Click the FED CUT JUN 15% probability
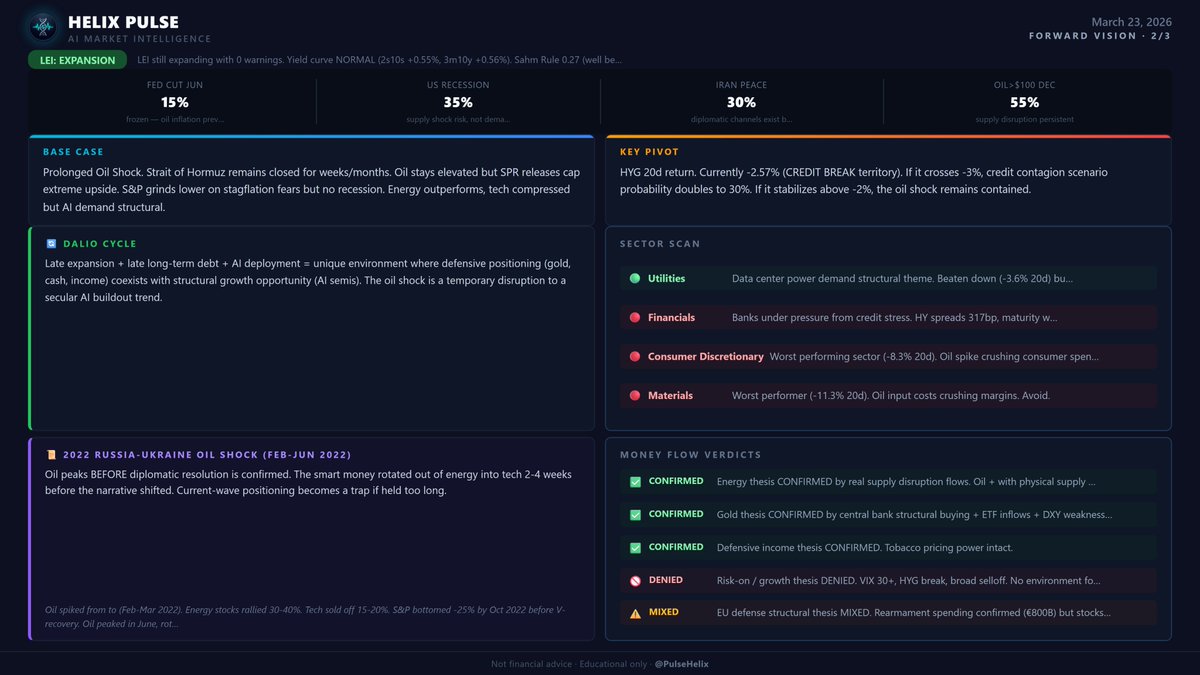This screenshot has width=1200, height=675. (x=174, y=102)
